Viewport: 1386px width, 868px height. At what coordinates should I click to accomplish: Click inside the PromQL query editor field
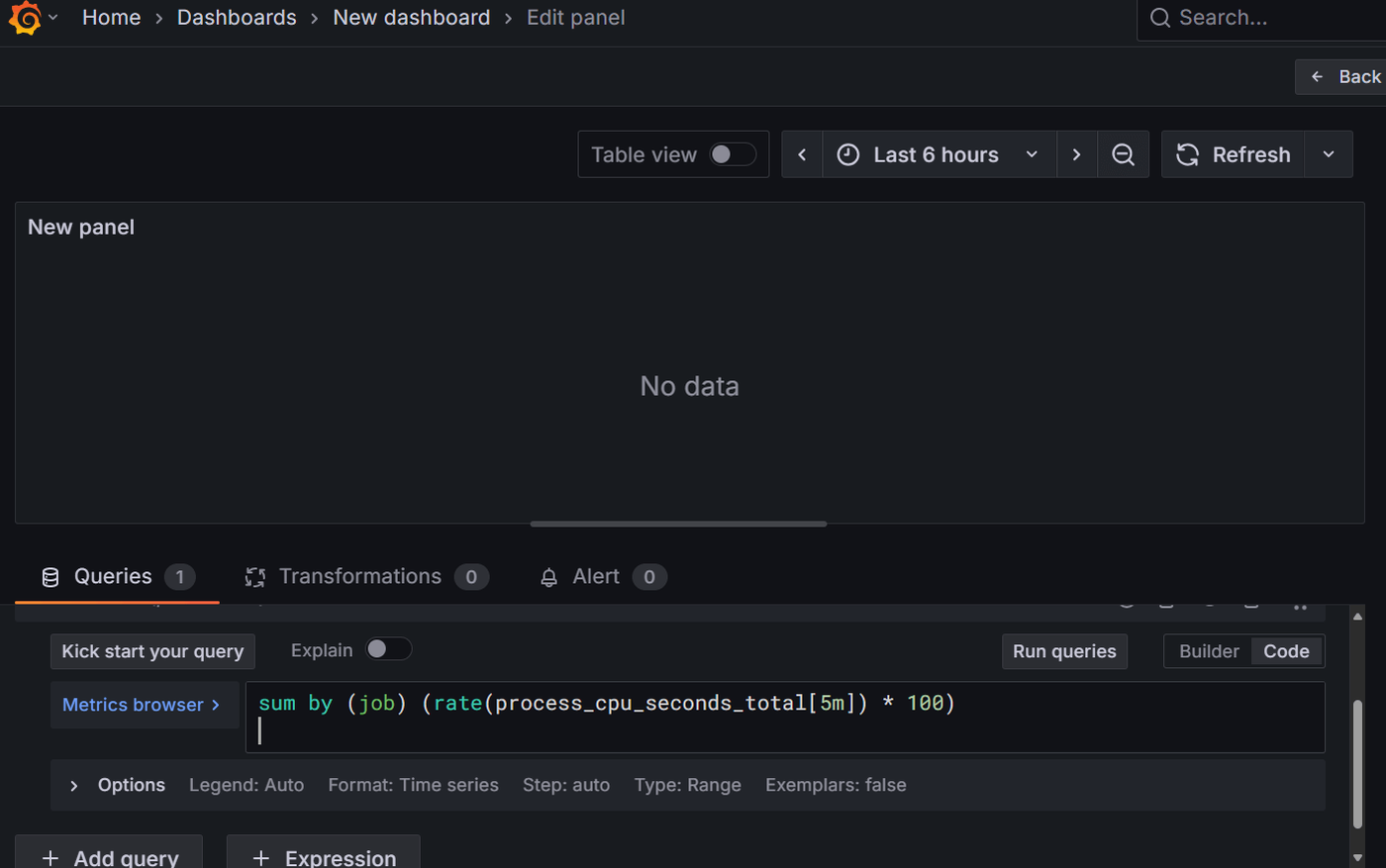tap(785, 718)
